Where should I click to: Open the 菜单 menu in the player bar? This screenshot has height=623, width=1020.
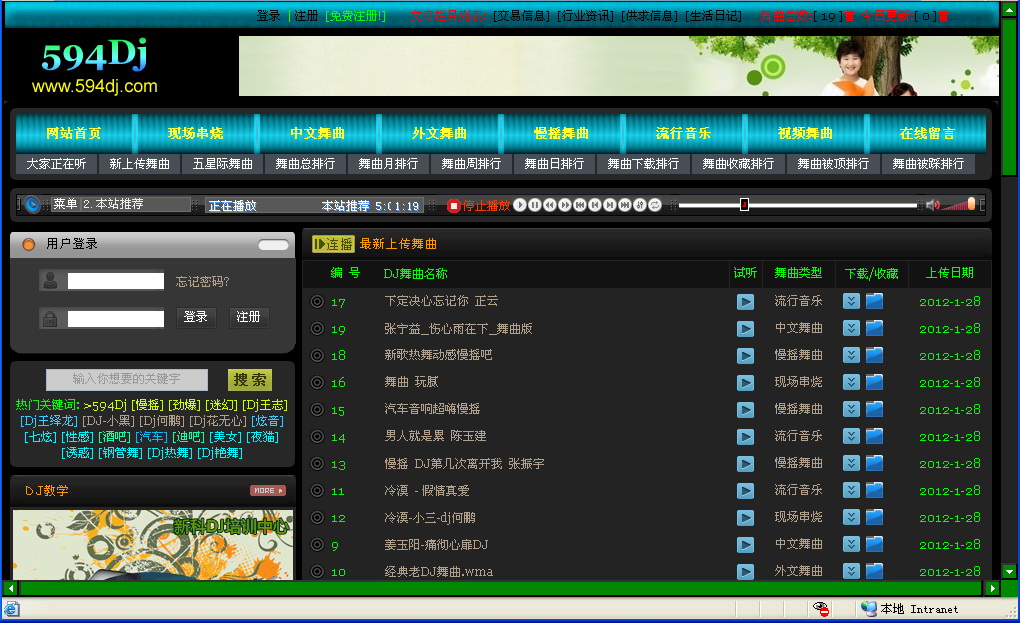click(65, 204)
